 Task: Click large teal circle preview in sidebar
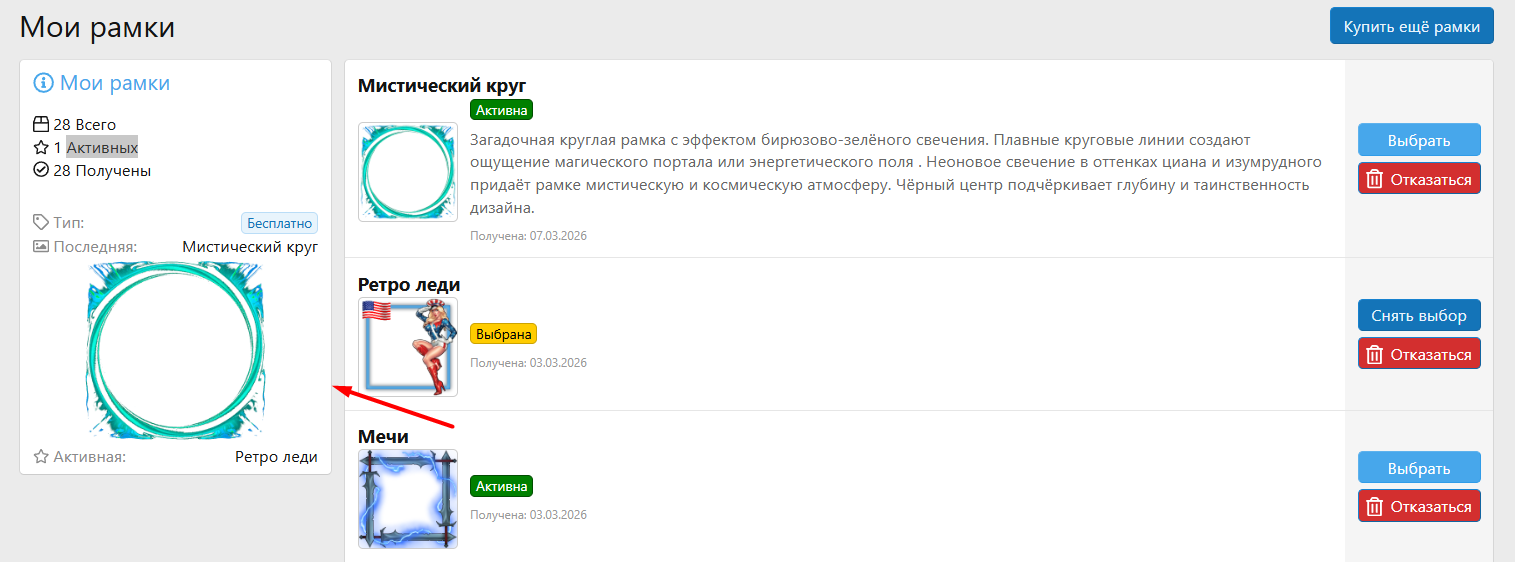point(176,350)
